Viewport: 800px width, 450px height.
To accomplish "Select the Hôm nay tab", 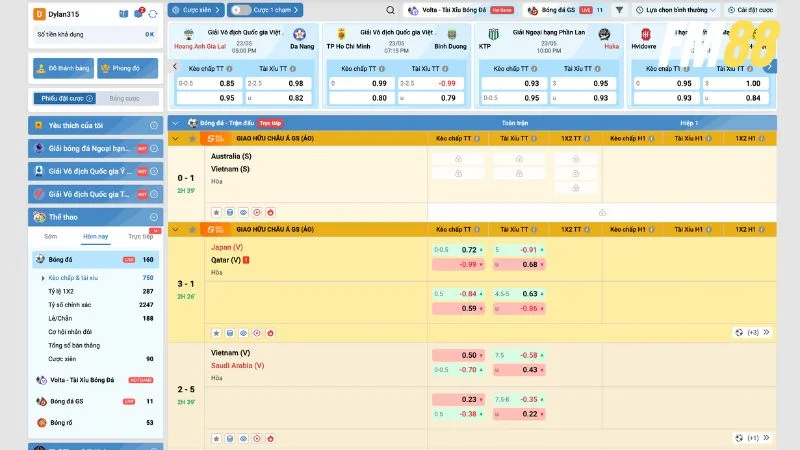I will tap(96, 237).
